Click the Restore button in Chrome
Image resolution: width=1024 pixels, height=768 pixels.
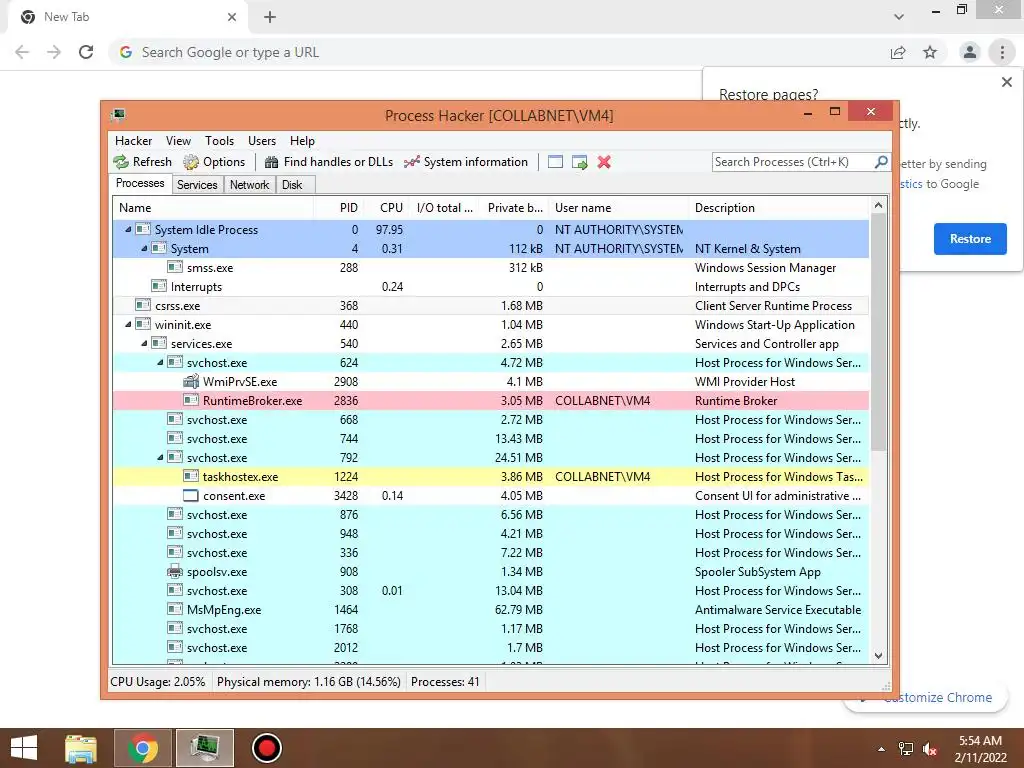click(x=970, y=239)
